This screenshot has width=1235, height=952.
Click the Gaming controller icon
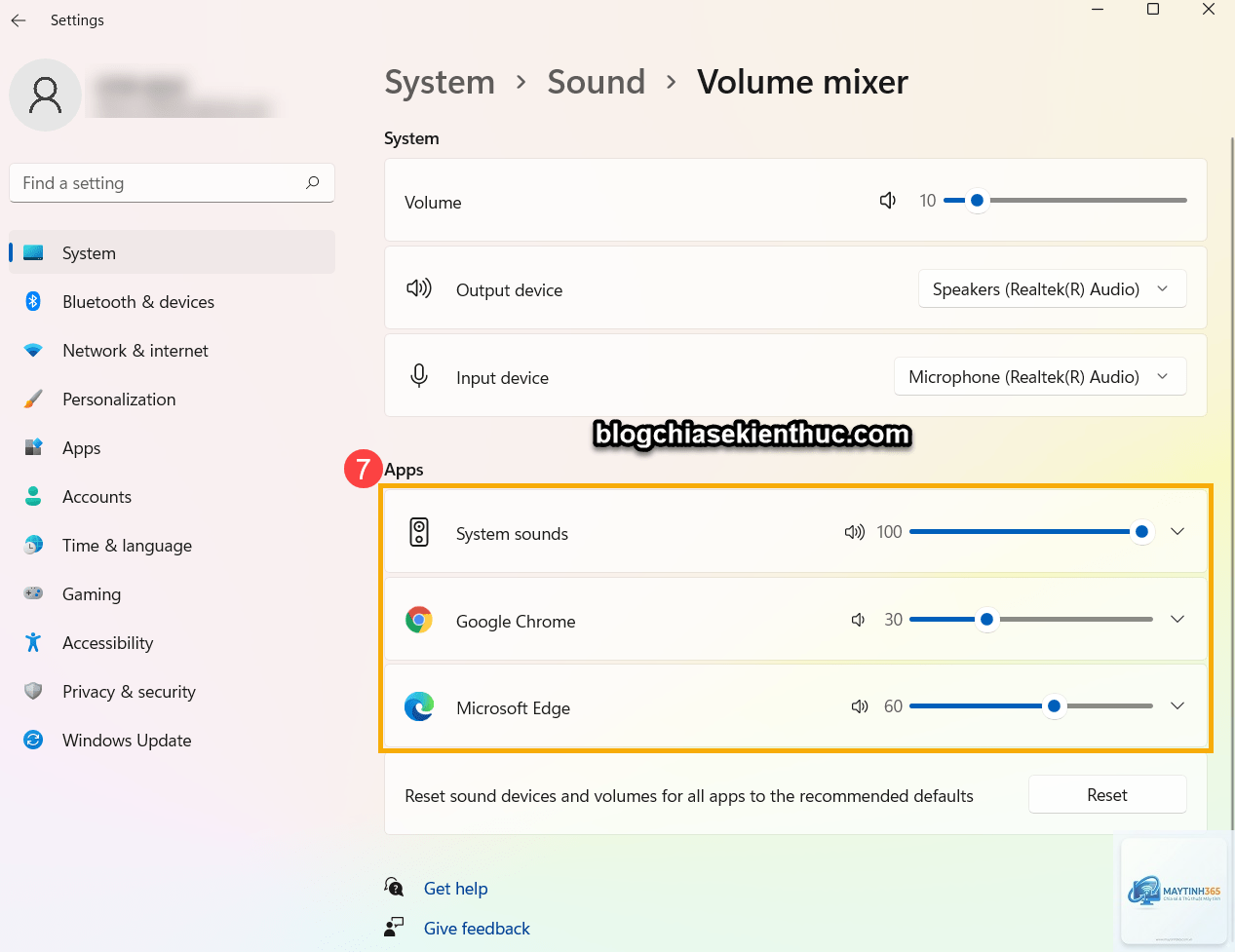point(33,593)
